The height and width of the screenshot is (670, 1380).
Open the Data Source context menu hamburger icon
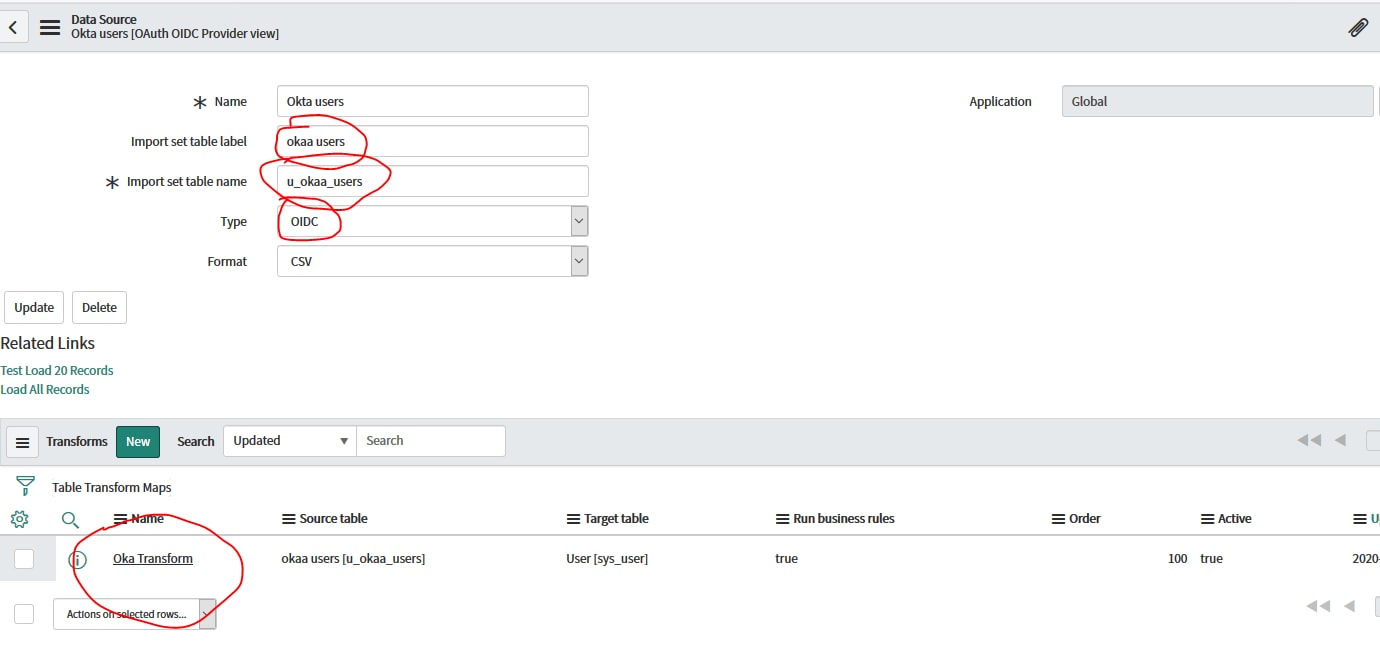pos(49,27)
